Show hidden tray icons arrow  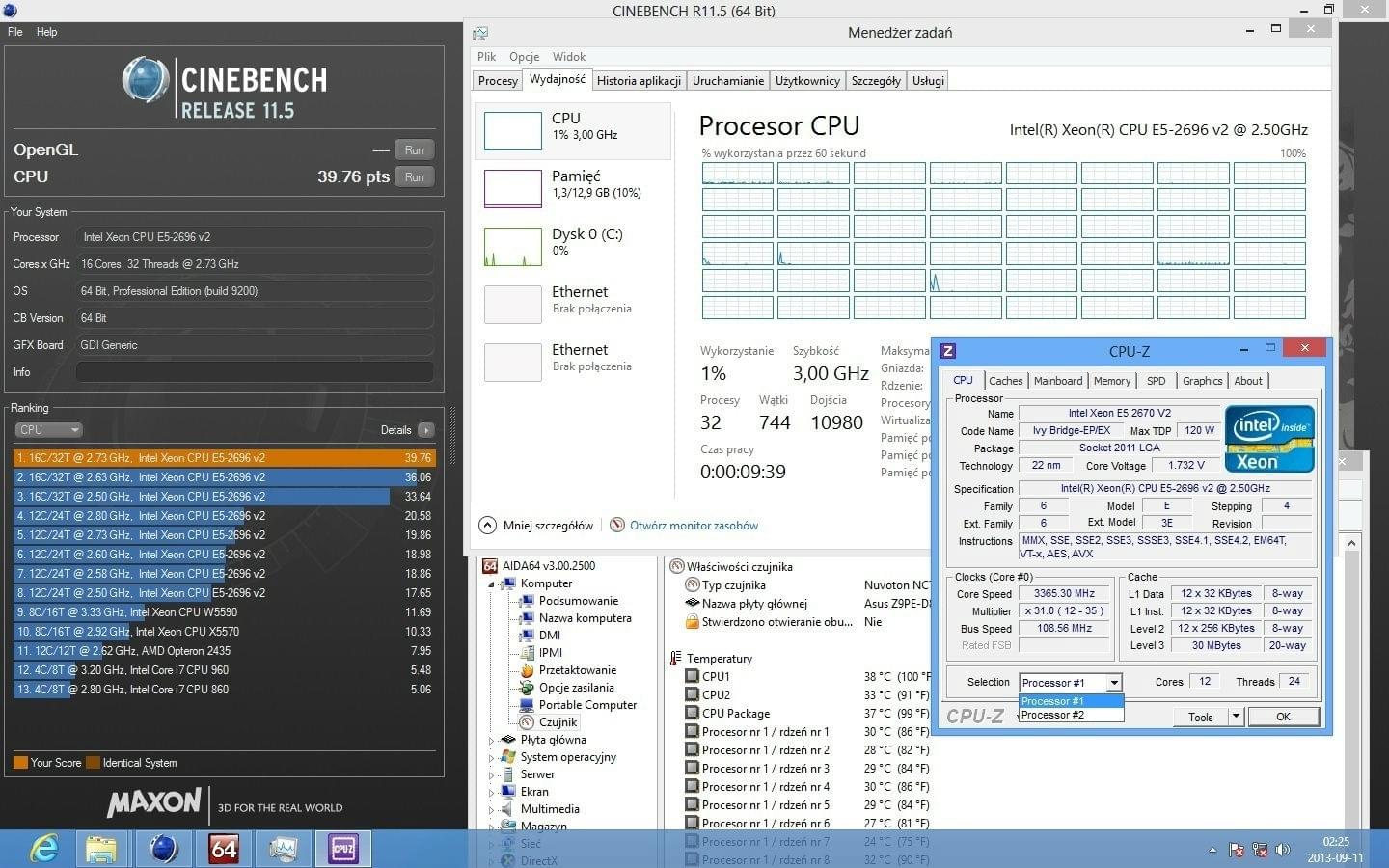coord(1212,850)
